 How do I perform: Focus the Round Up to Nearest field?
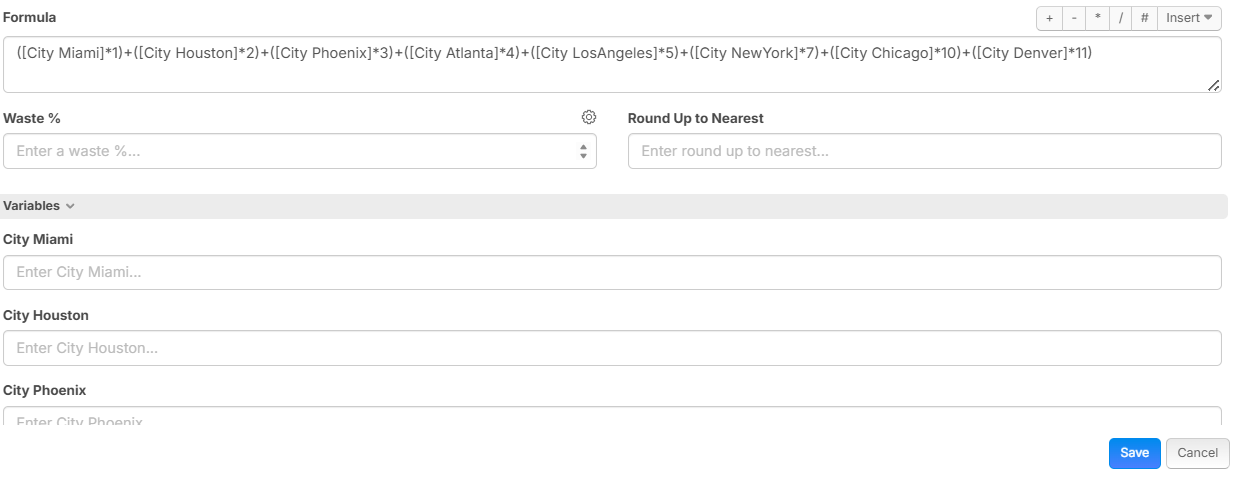point(924,151)
